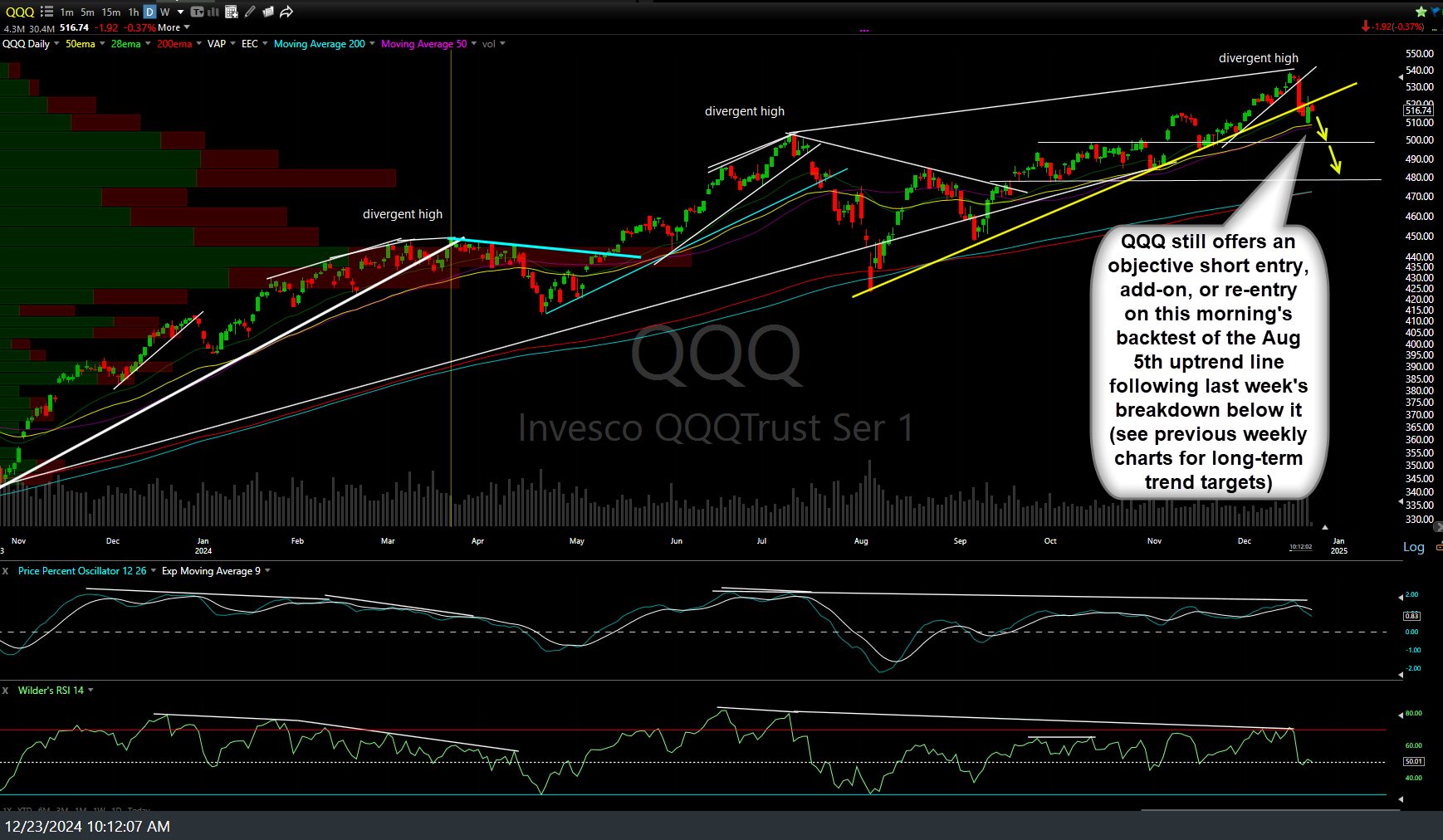1443x840 pixels.
Task: Select the volume bars icon
Action: 213,11
